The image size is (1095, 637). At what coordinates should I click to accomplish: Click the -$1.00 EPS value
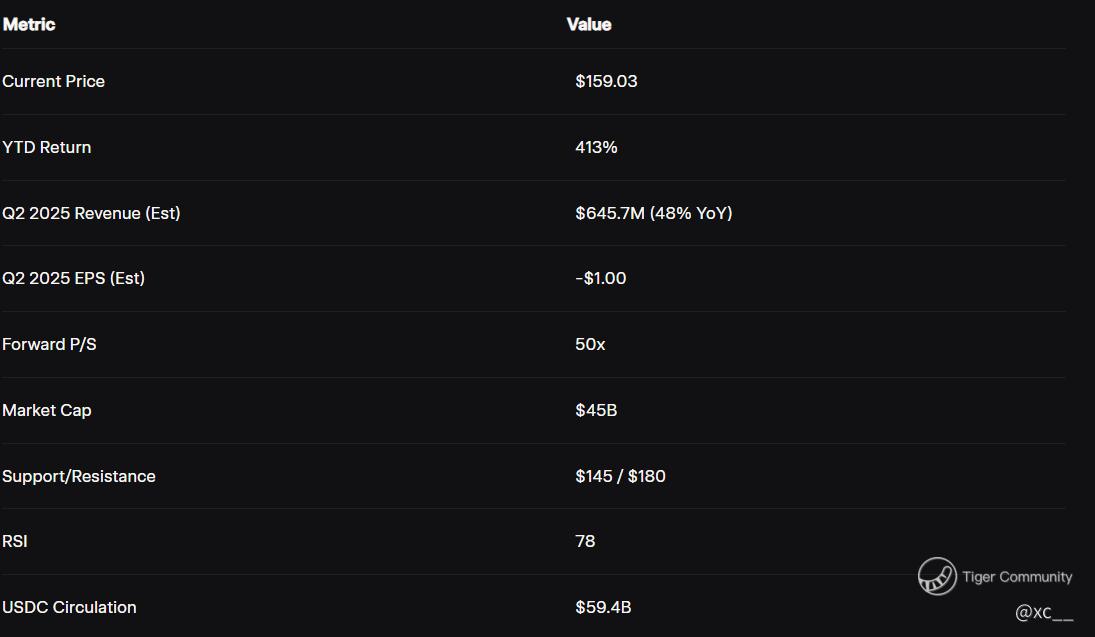click(601, 278)
